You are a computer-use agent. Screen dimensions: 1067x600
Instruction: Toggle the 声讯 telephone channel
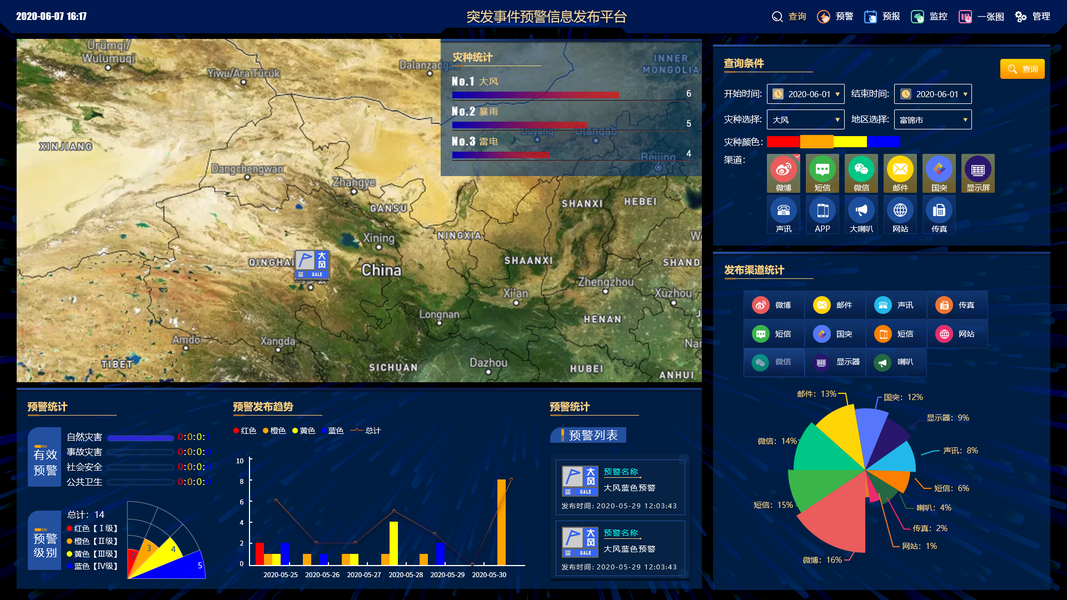click(783, 214)
